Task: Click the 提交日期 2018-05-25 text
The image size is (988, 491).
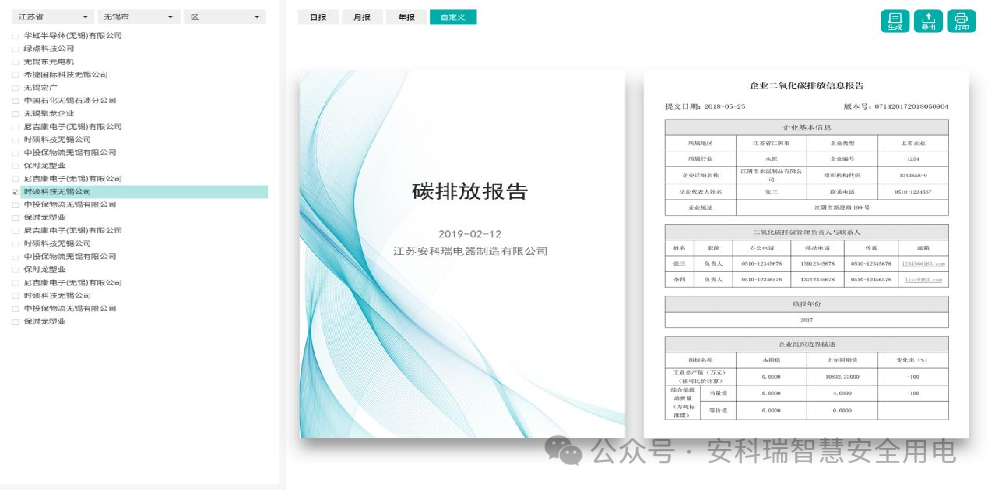Action: (x=705, y=107)
